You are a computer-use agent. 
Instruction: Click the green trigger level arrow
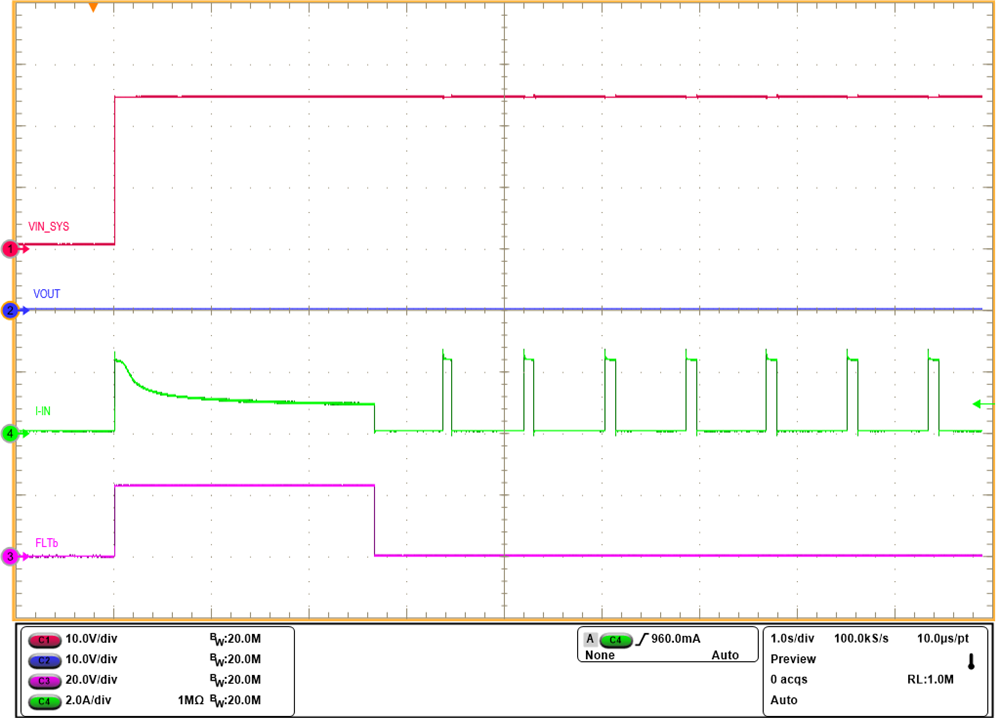983,404
